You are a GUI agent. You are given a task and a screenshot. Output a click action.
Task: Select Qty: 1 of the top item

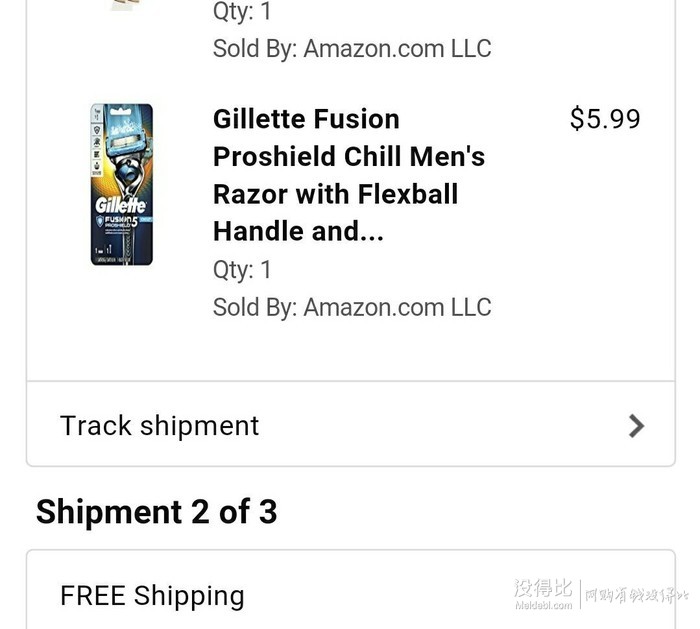point(242,11)
